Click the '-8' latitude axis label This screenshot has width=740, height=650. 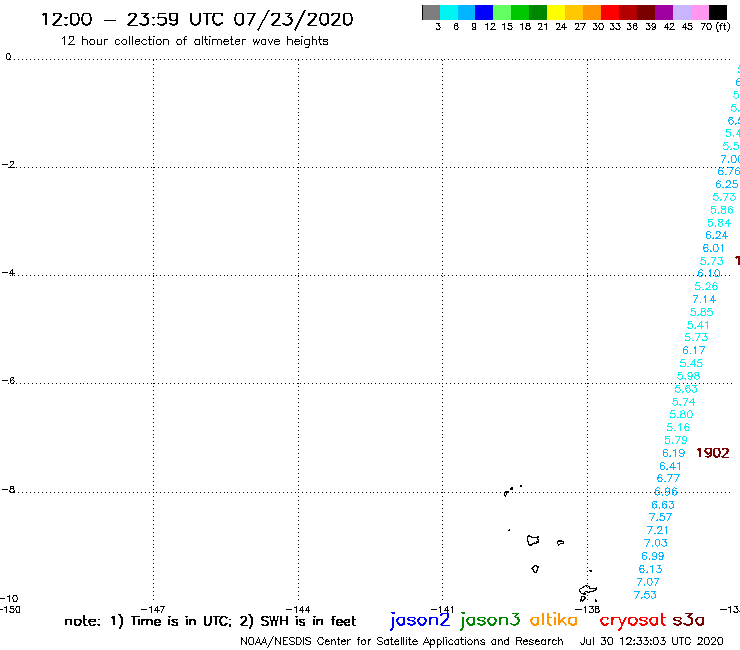coord(8,490)
